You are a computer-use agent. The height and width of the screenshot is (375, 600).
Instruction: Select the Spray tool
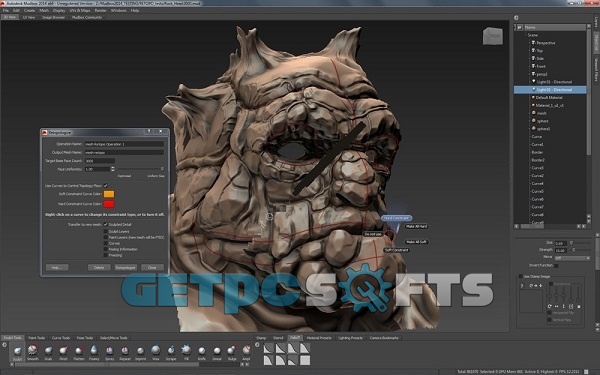[x=109, y=351]
